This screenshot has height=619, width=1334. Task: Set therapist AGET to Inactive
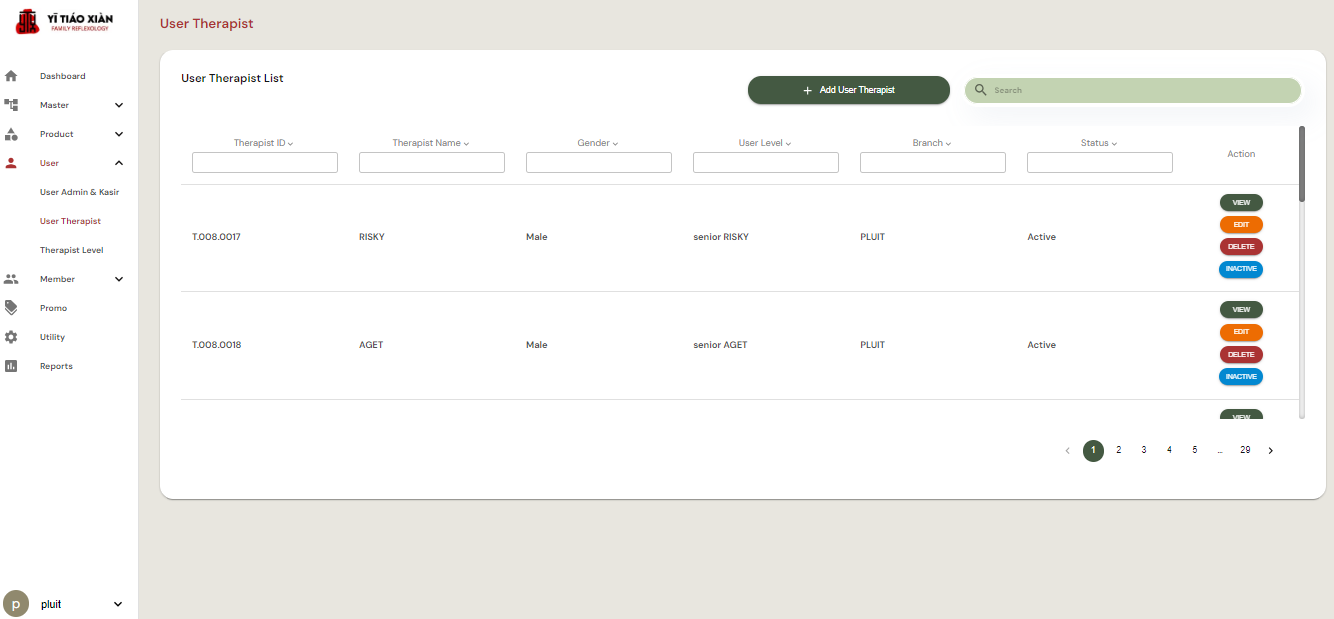[x=1240, y=377]
